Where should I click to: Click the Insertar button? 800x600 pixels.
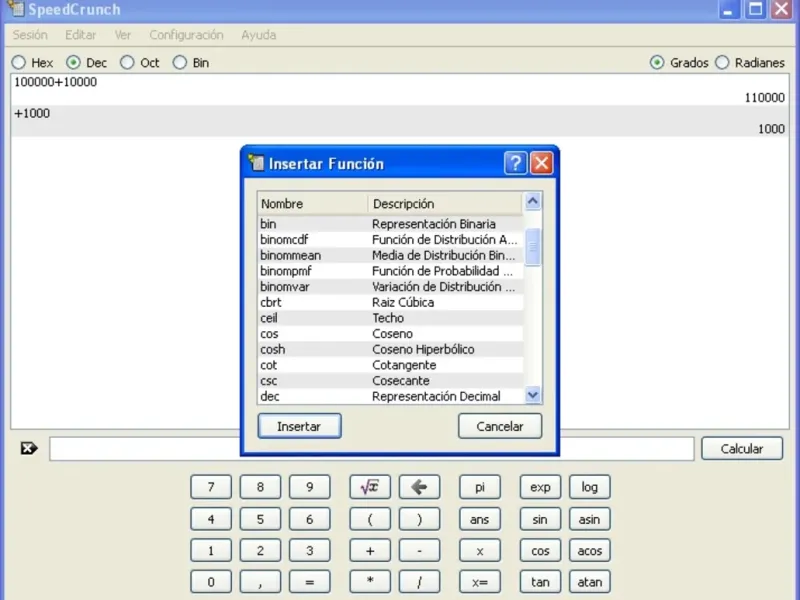click(x=299, y=426)
